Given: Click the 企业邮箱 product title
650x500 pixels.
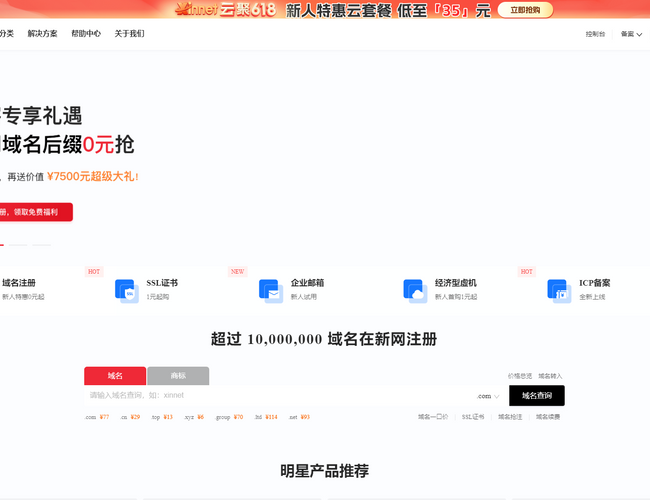Looking at the screenshot, I should coord(307,283).
